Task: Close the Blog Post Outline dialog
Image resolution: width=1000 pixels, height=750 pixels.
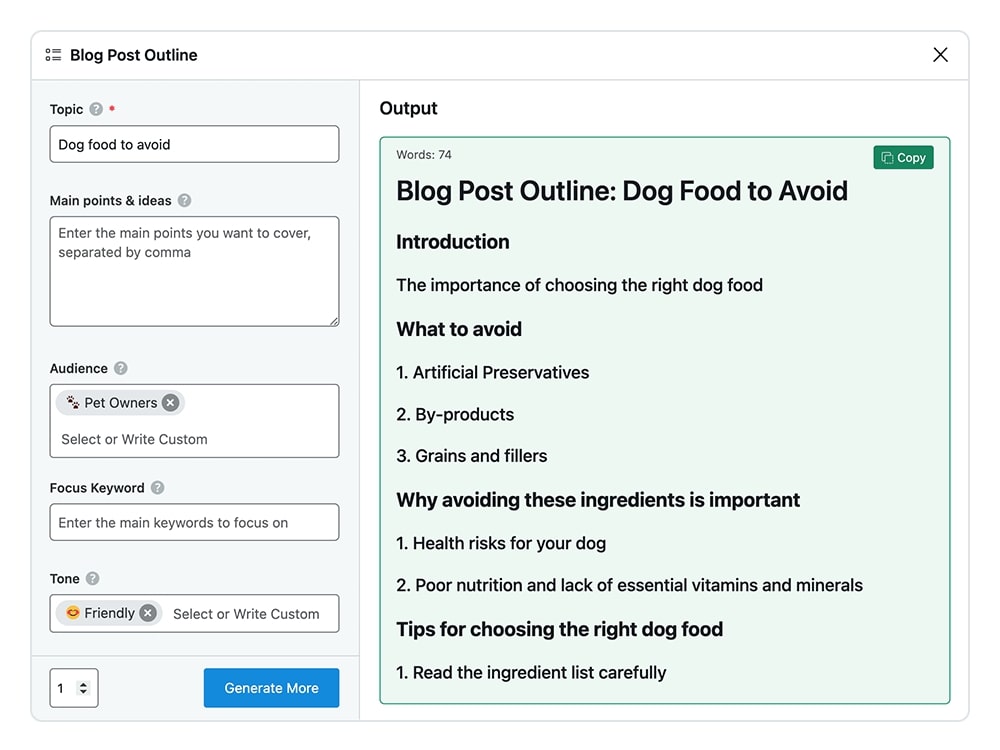Action: (940, 55)
